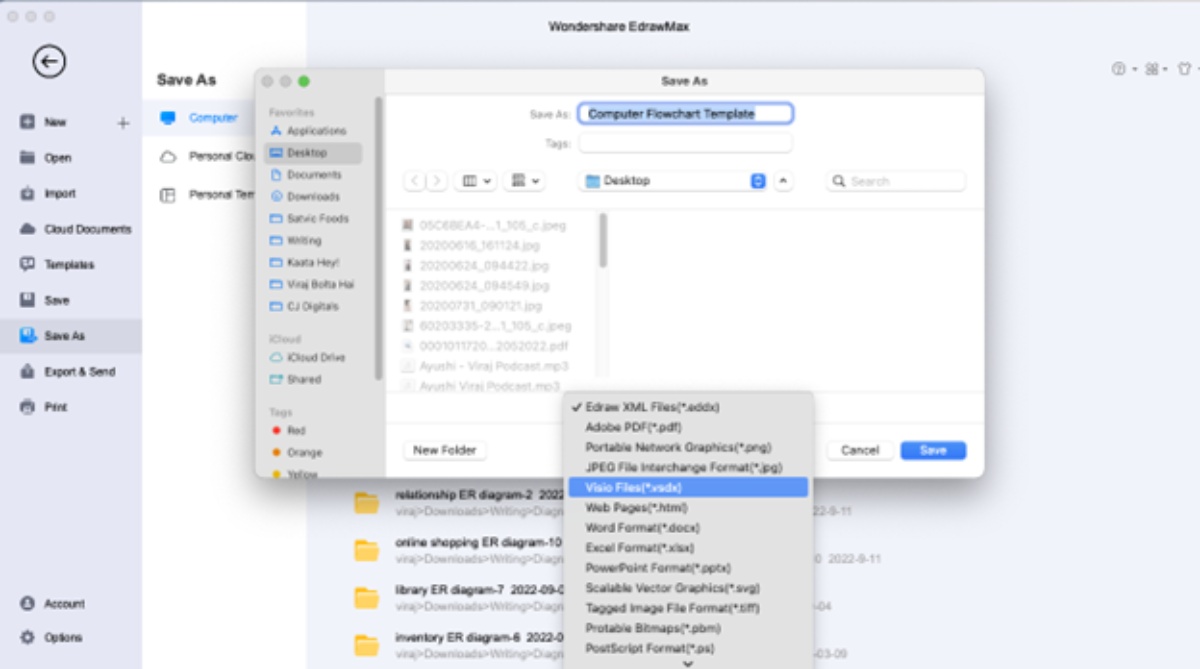Screen dimensions: 1200x669
Task: Open the column view options dropdown
Action: point(475,181)
